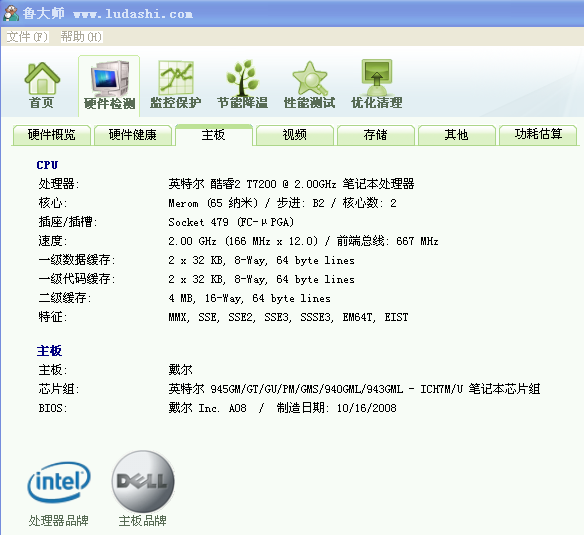Switch to the 硬件概览 tab
584x535 pixels.
click(x=52, y=135)
